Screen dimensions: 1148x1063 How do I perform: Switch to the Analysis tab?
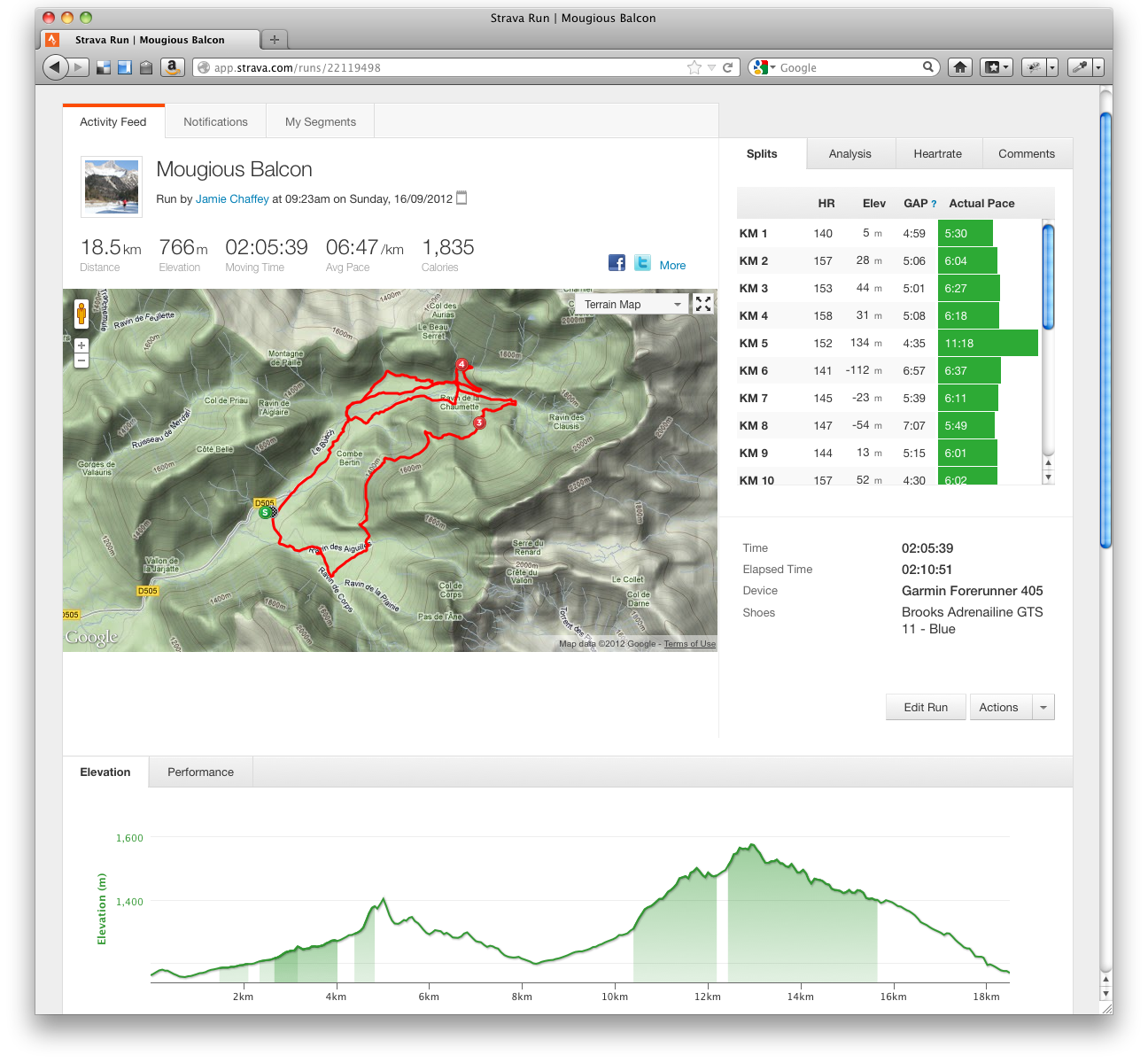[x=850, y=153]
